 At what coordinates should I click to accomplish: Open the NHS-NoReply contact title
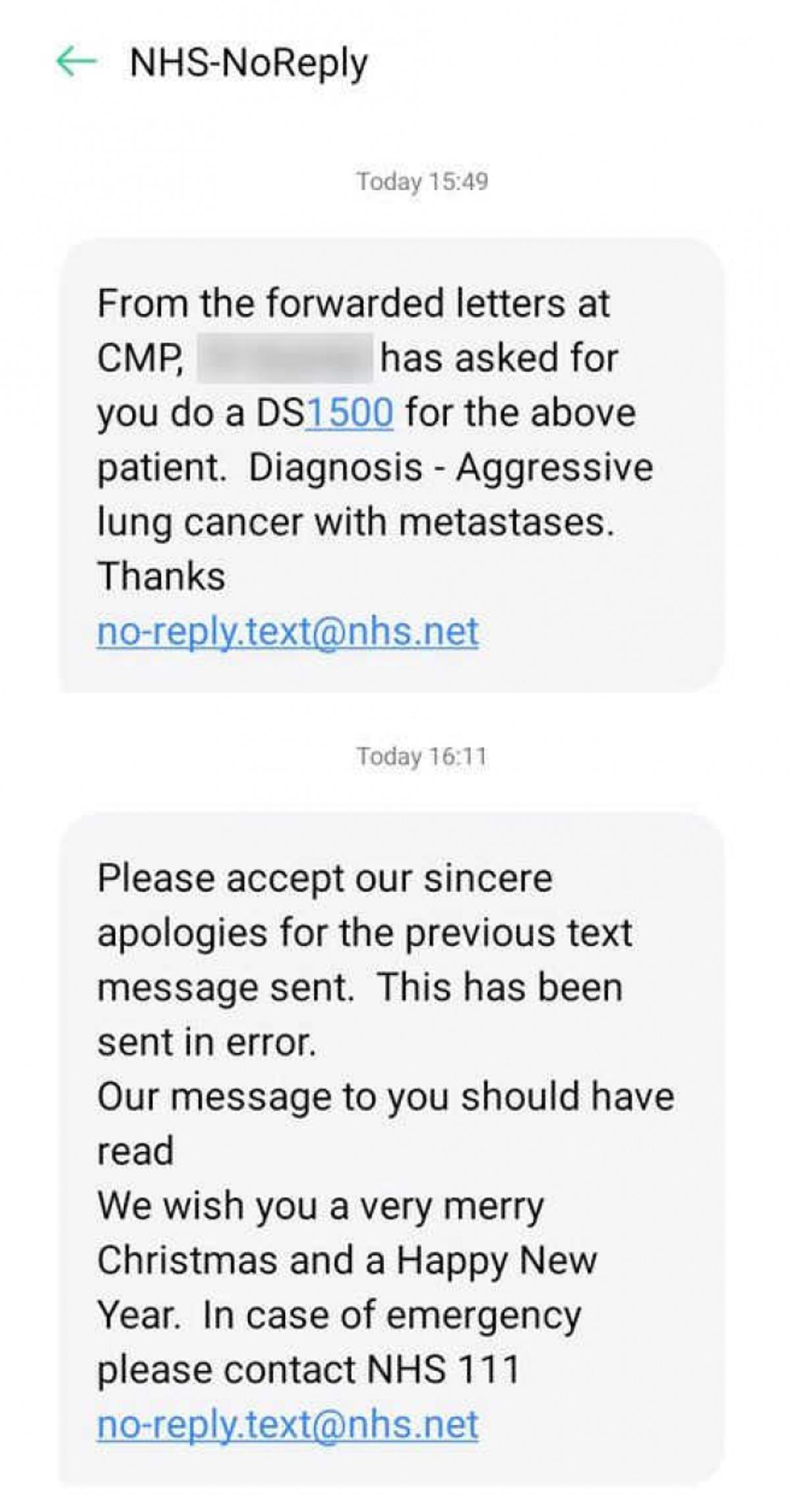click(x=249, y=64)
